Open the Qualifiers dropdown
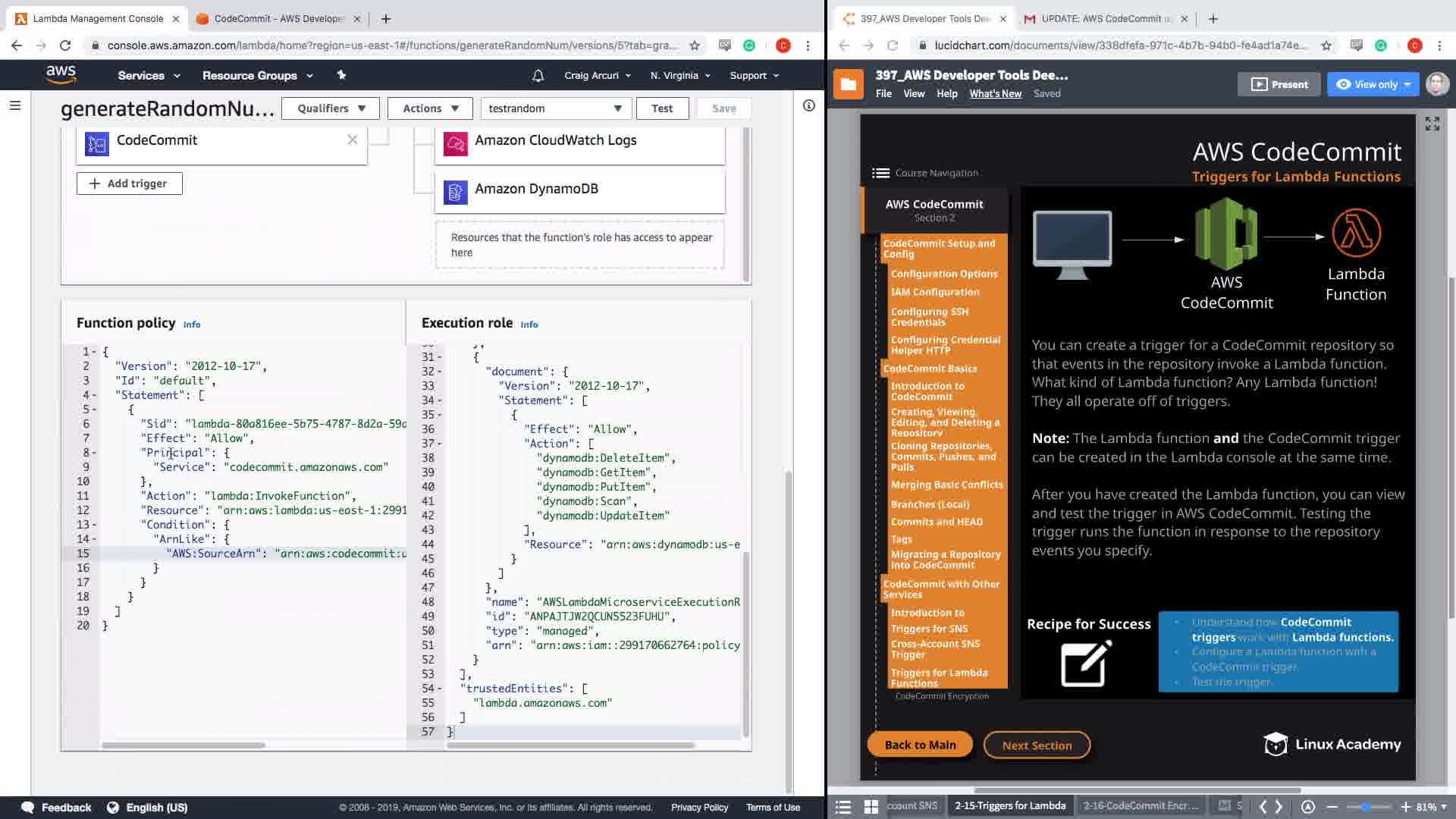This screenshot has height=819, width=1456. [331, 108]
